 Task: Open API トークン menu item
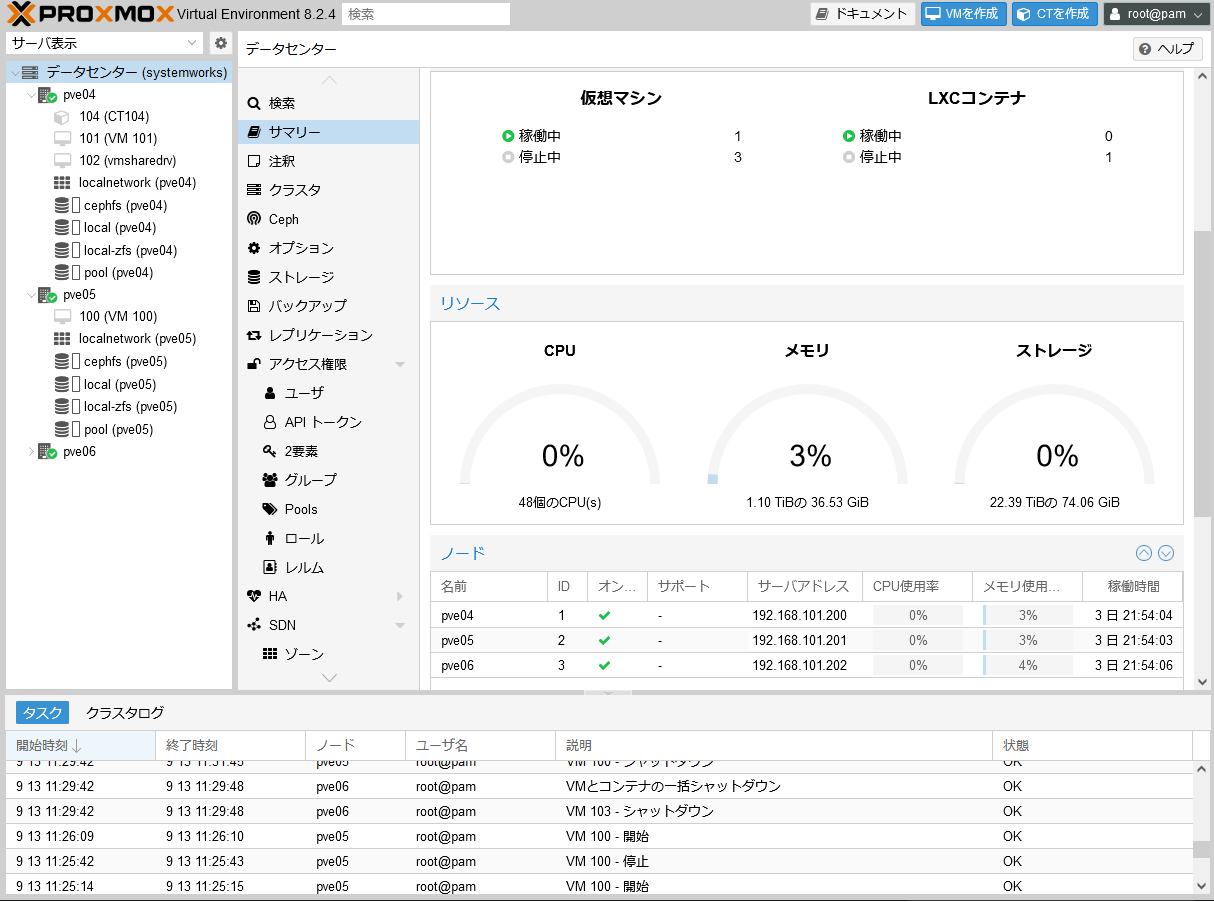point(329,422)
